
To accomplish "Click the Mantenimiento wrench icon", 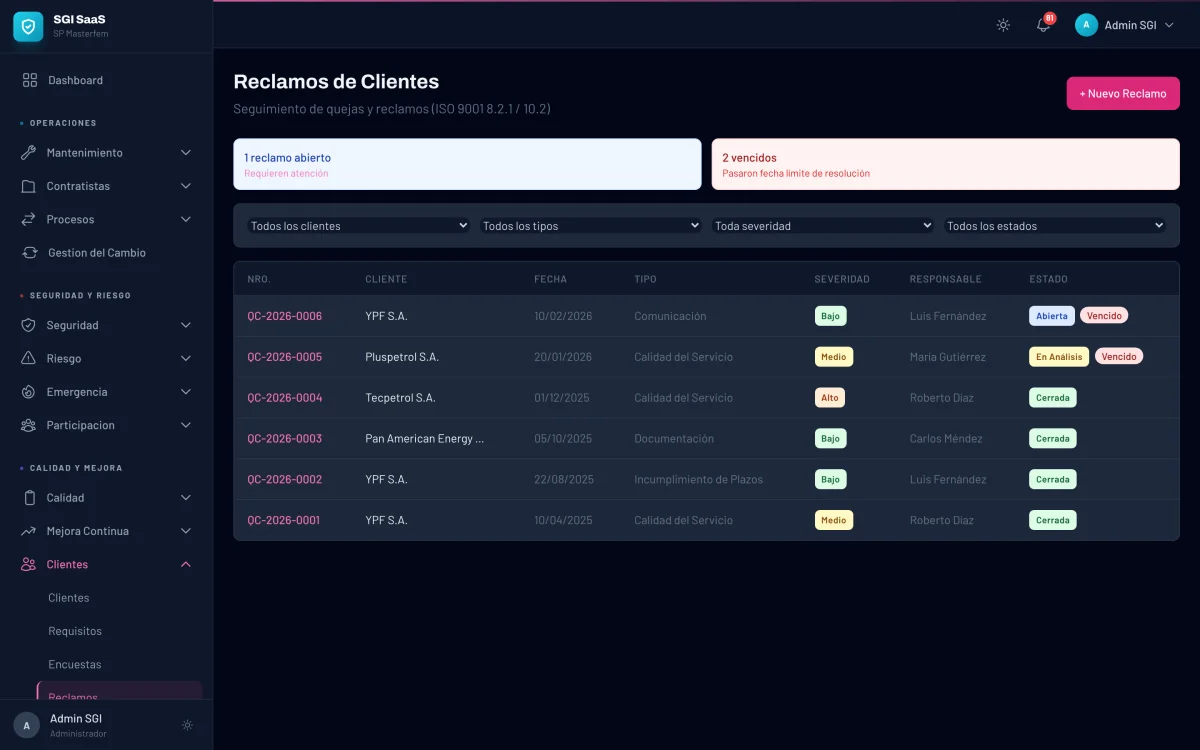I will click(x=28, y=153).
